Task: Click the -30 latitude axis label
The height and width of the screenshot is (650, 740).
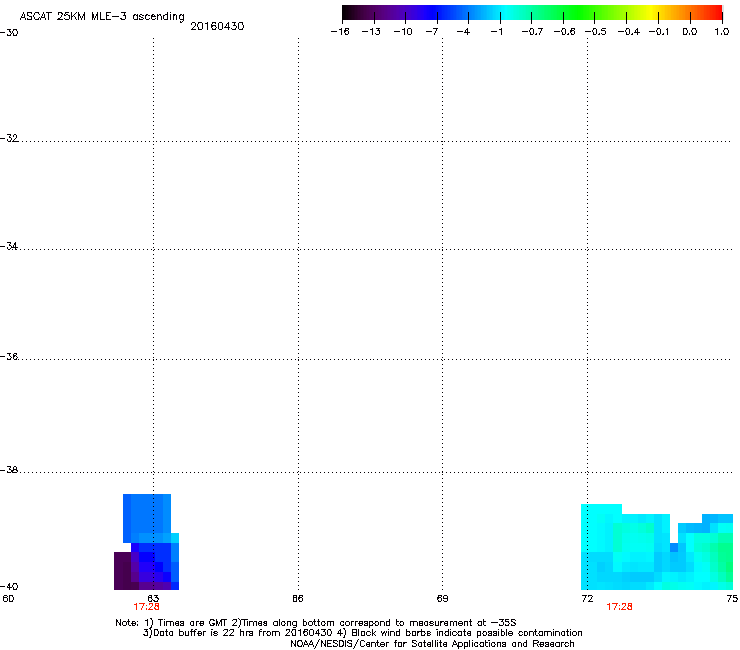Action: tap(9, 33)
